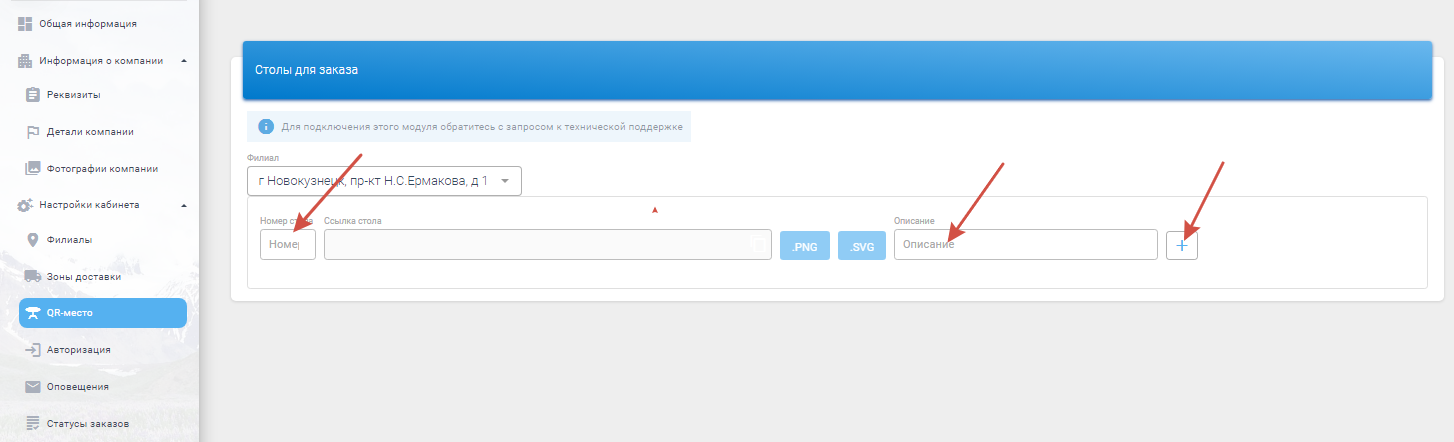Download the QR code as .SVG
The image size is (1454, 442).
861,245
